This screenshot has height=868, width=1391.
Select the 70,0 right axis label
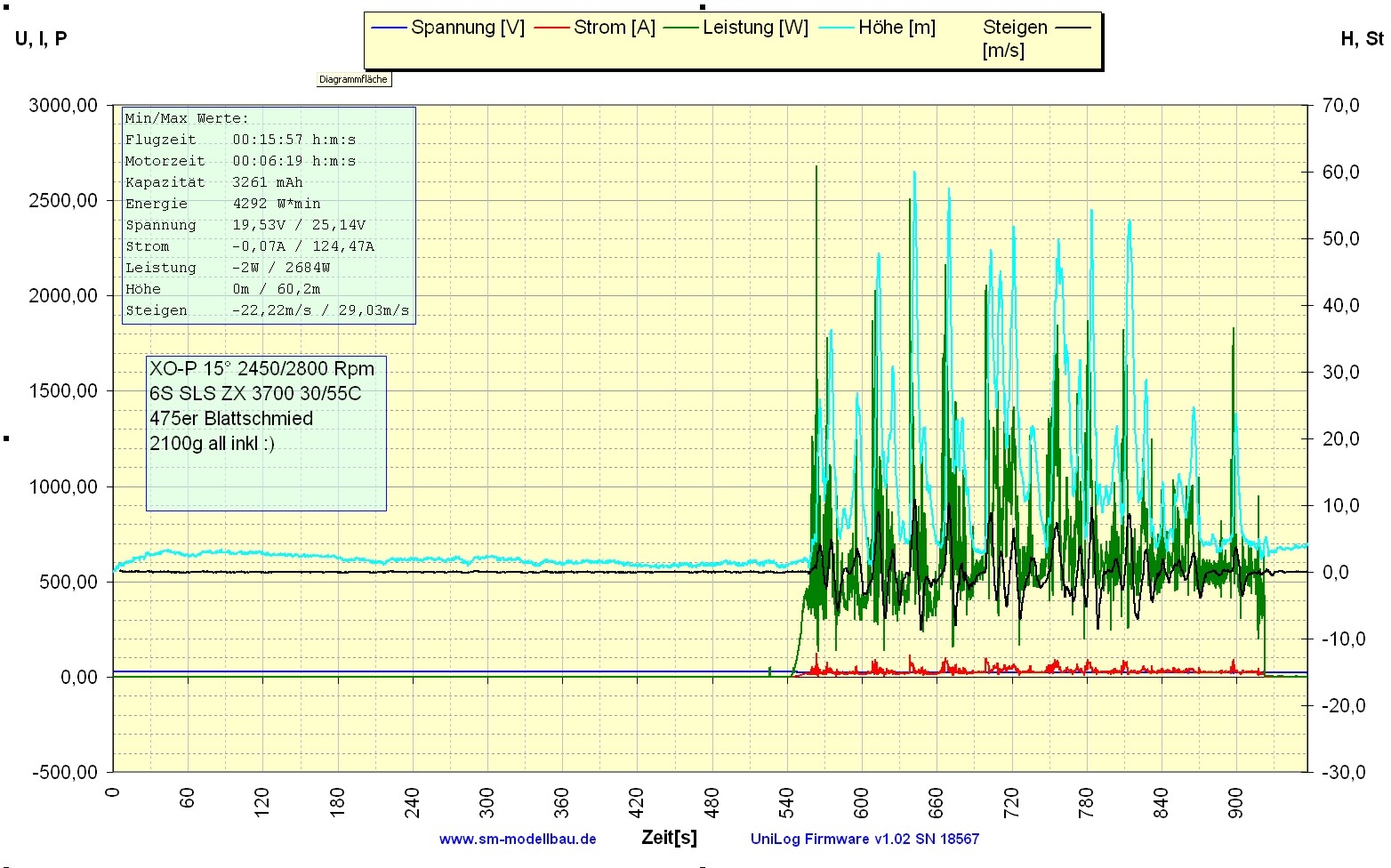click(1341, 105)
